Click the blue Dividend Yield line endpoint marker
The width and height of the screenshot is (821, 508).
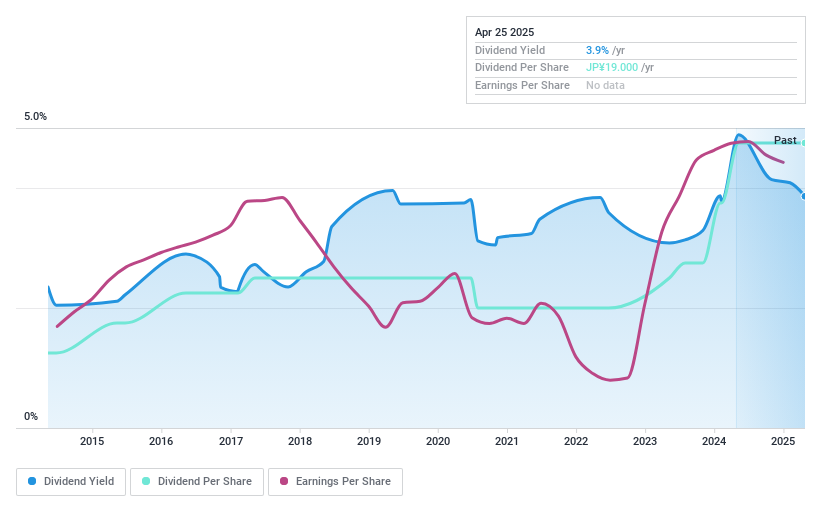tap(804, 196)
